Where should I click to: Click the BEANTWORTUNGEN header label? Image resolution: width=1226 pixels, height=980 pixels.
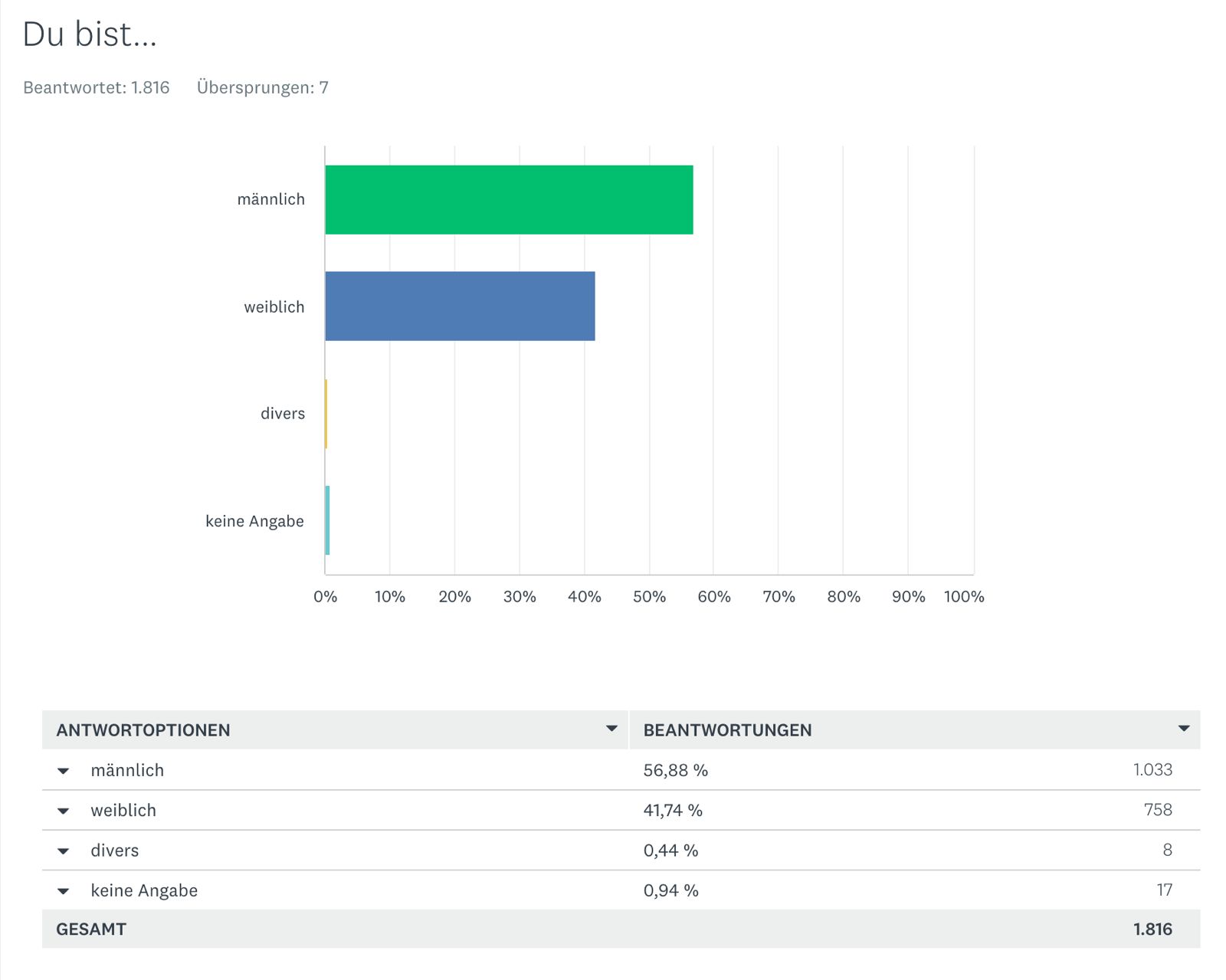point(727,730)
